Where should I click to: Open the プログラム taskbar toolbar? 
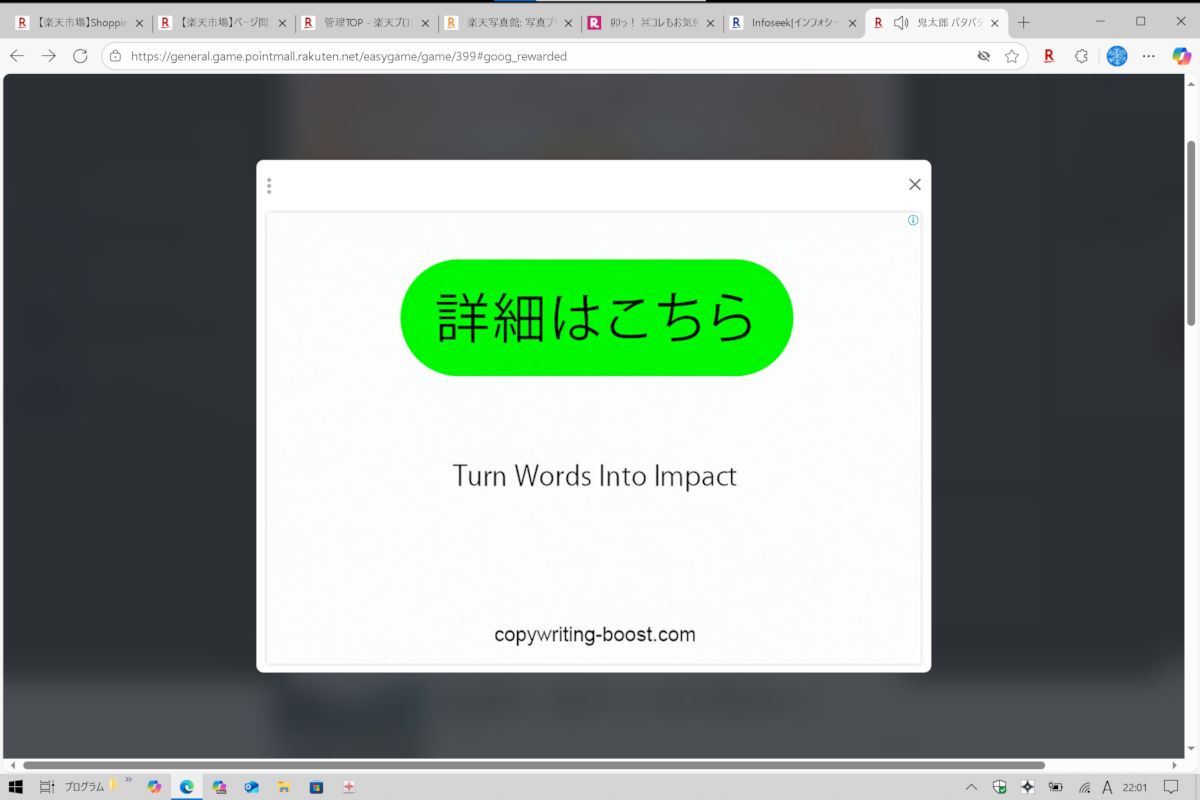[x=84, y=787]
